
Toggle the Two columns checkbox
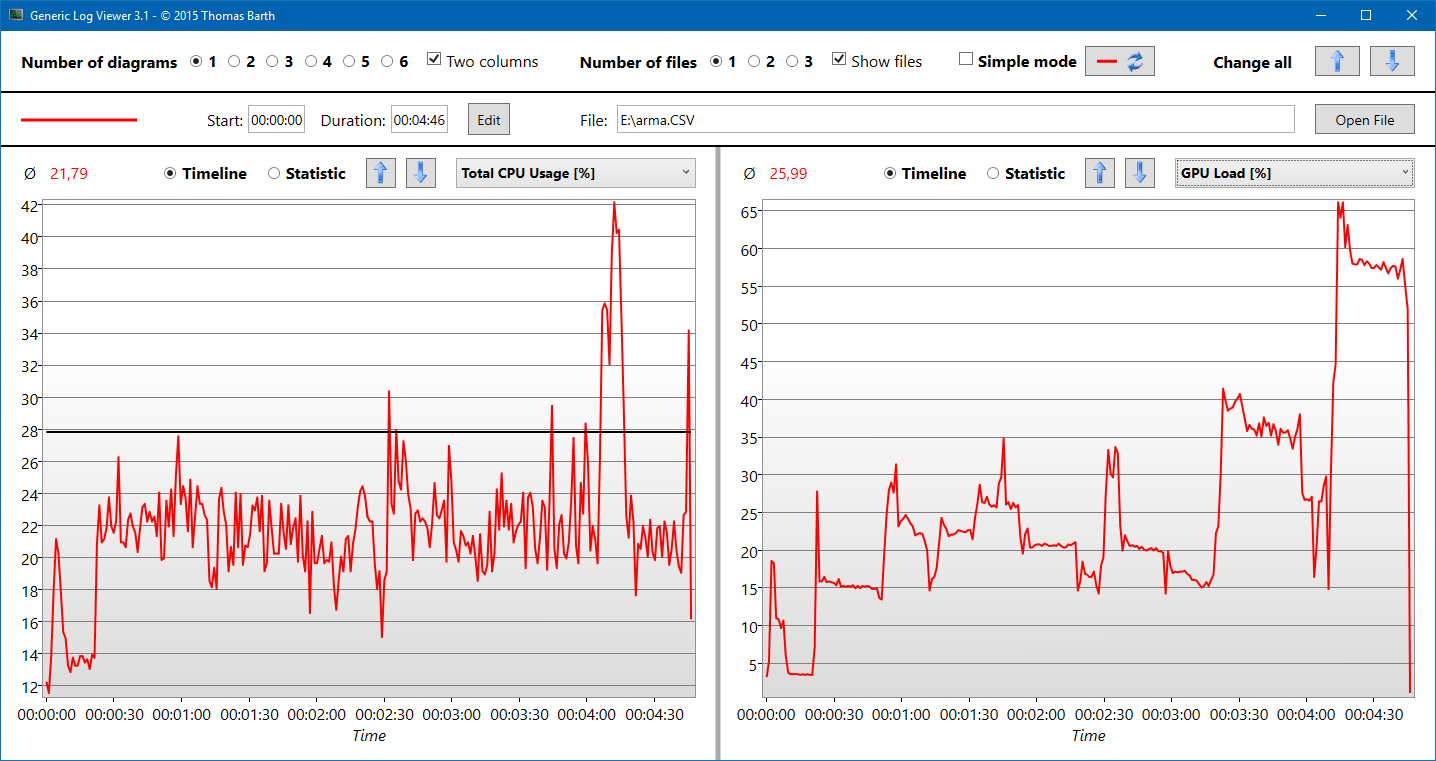pyautogui.click(x=434, y=60)
